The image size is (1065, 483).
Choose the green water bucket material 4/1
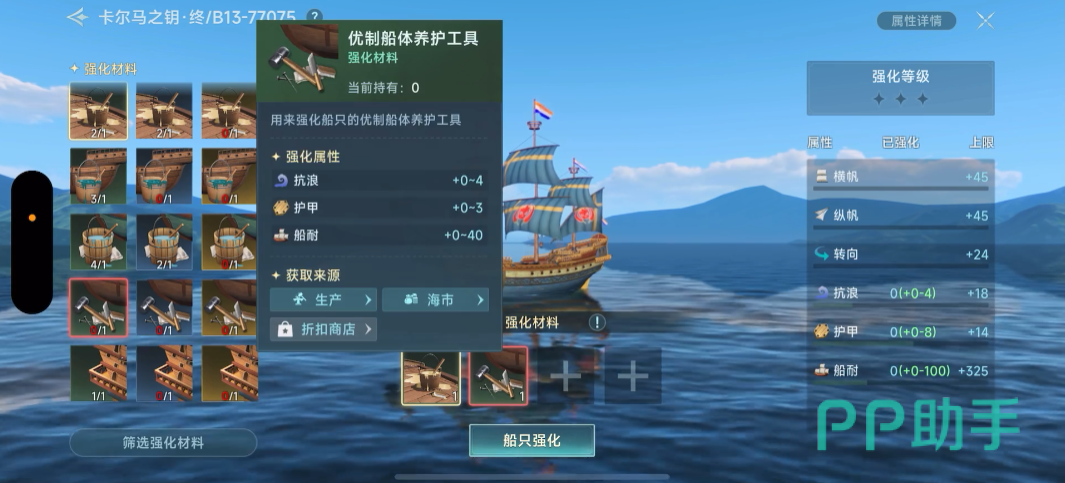pyautogui.click(x=98, y=242)
